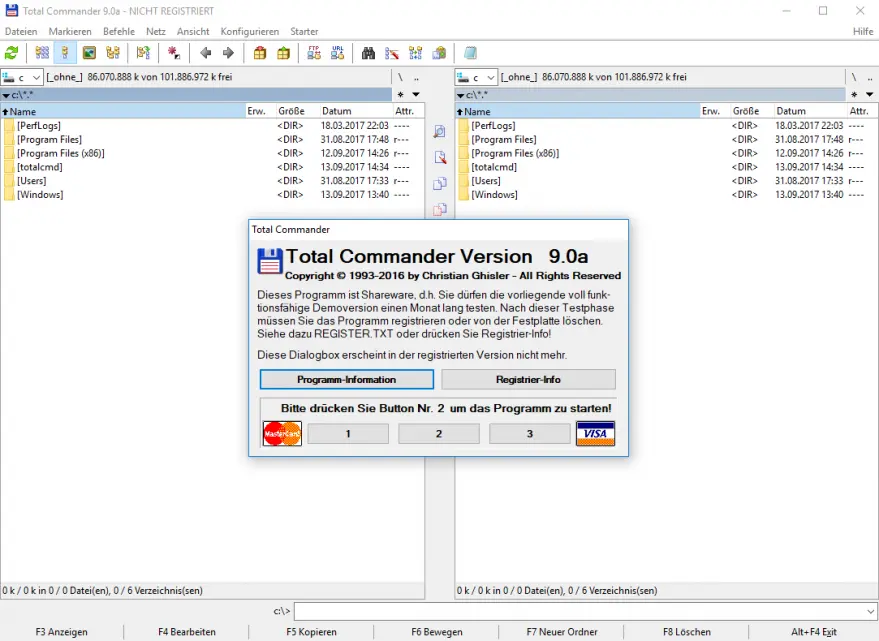
Task: Click the VISA logo in the dialog
Action: coord(595,434)
